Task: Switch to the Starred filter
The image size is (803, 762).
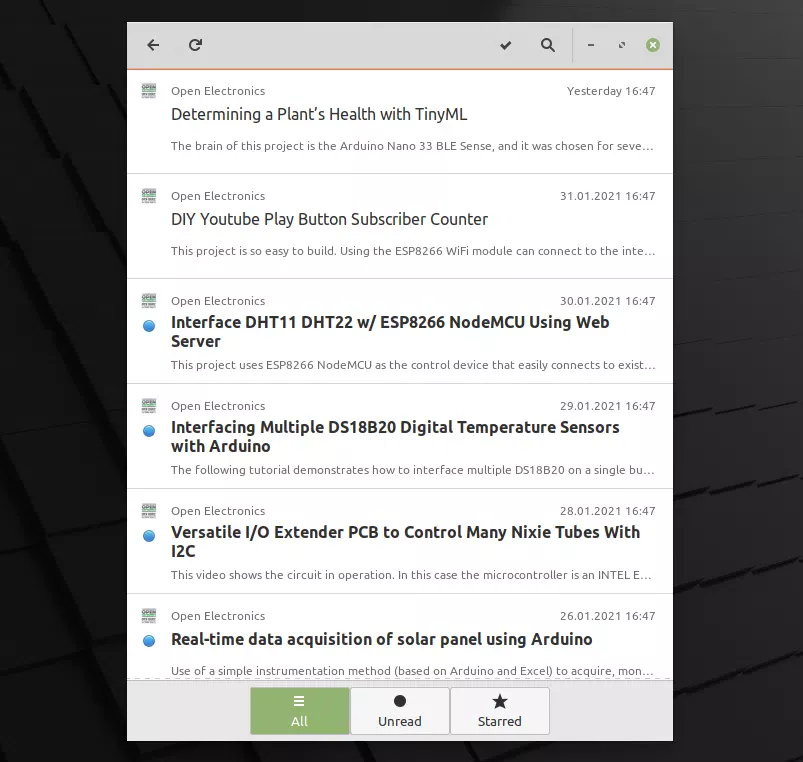Action: click(x=500, y=711)
